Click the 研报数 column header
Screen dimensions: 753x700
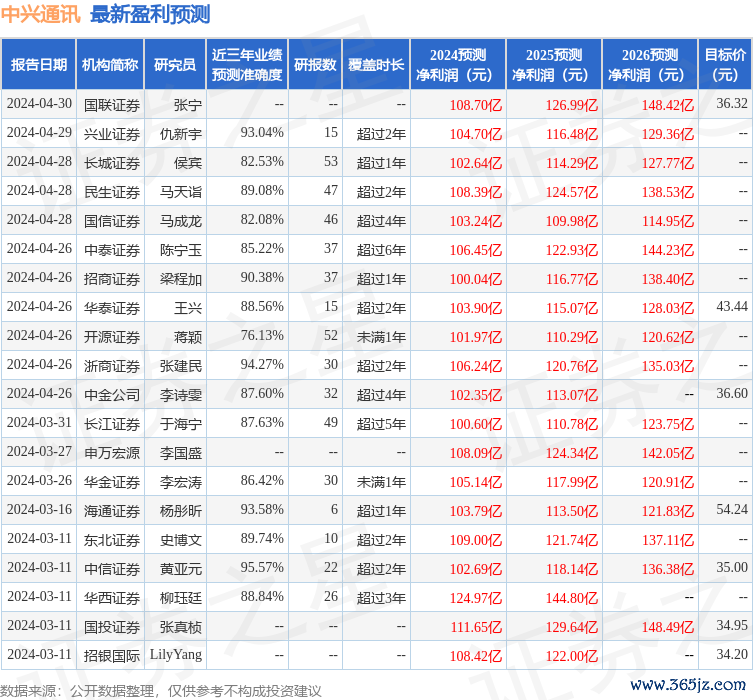(x=315, y=65)
